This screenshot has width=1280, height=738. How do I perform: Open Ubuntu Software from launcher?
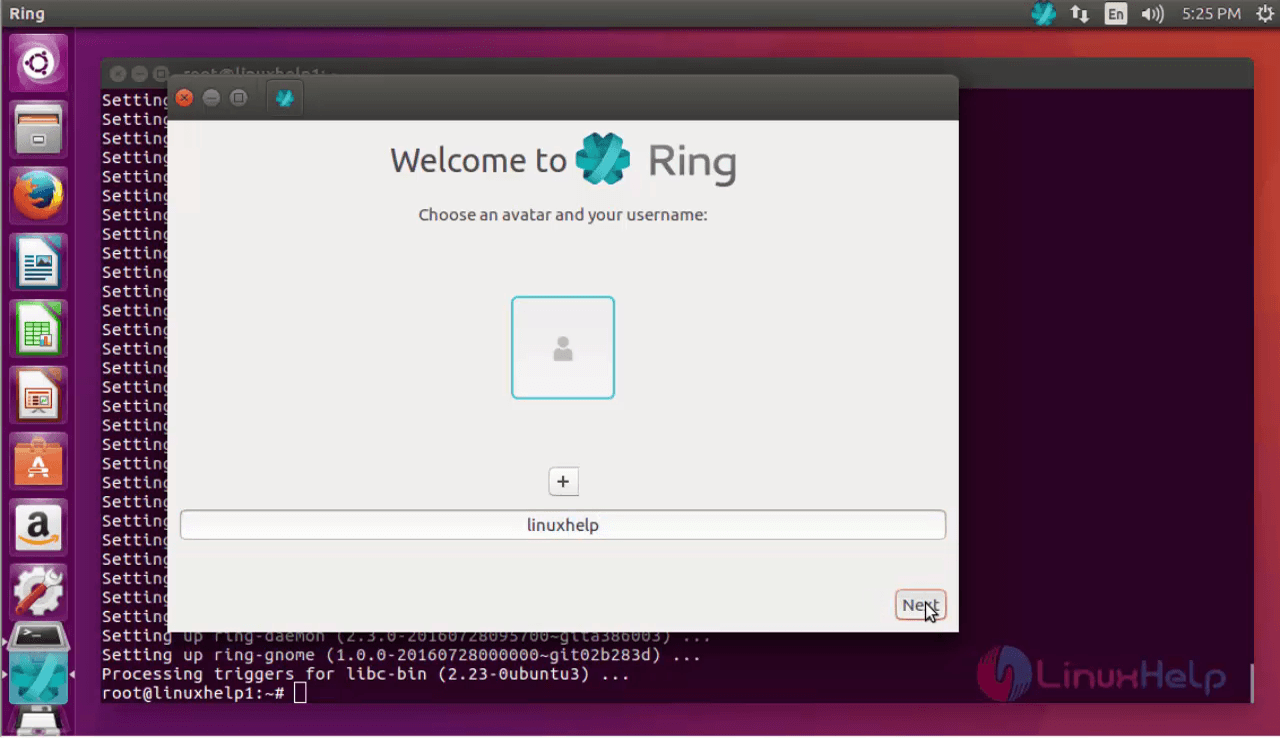[39, 462]
